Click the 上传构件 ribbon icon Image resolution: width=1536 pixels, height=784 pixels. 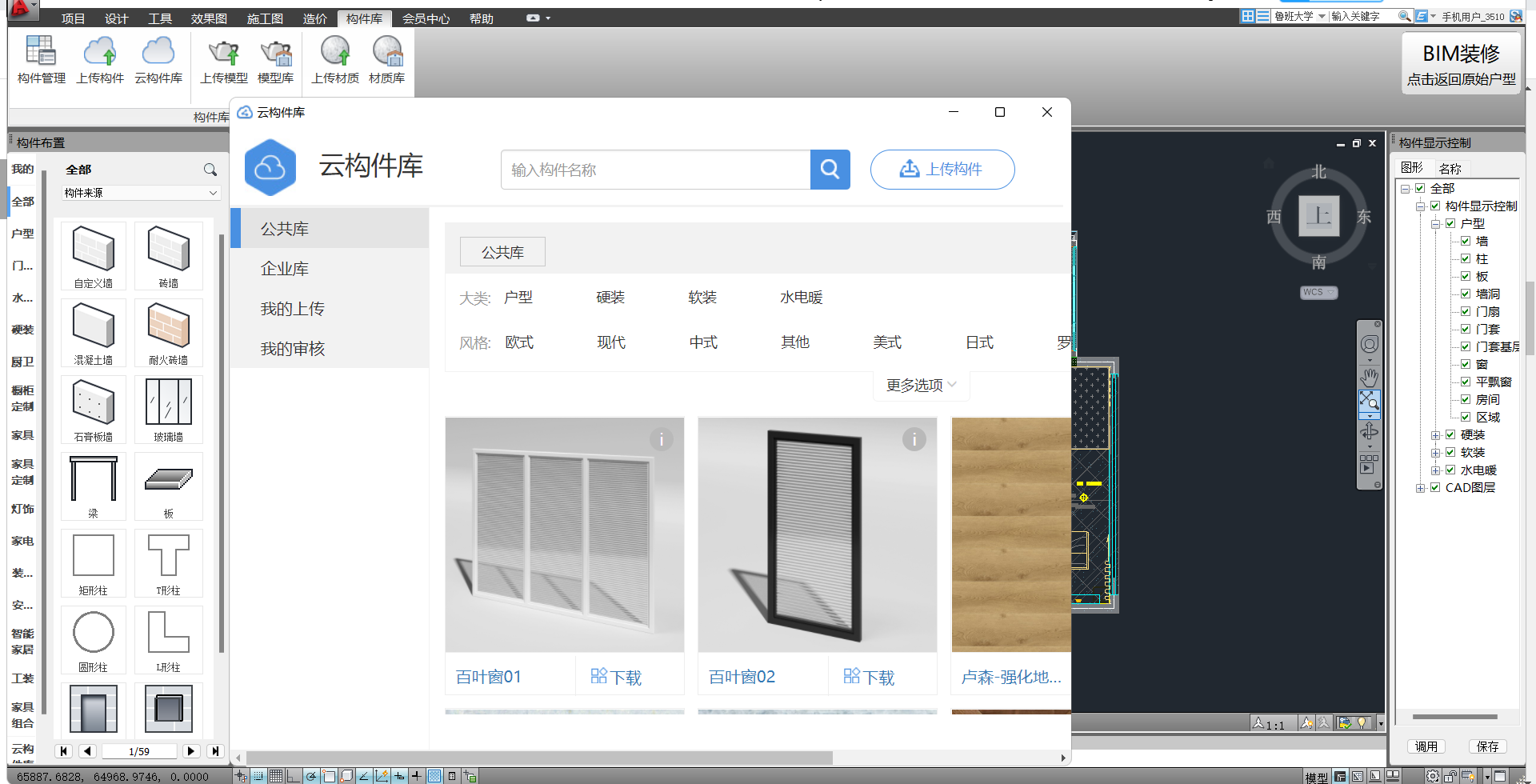tap(100, 59)
